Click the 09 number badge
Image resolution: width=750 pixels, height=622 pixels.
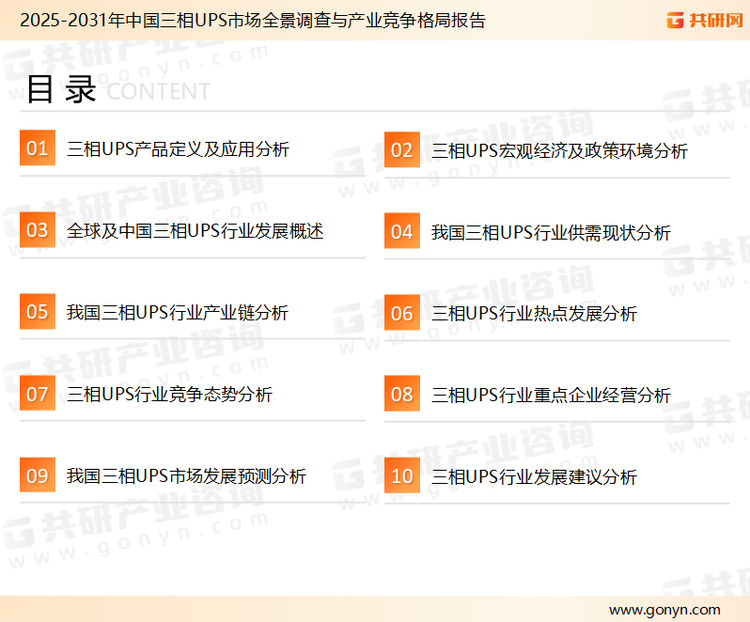pyautogui.click(x=37, y=475)
